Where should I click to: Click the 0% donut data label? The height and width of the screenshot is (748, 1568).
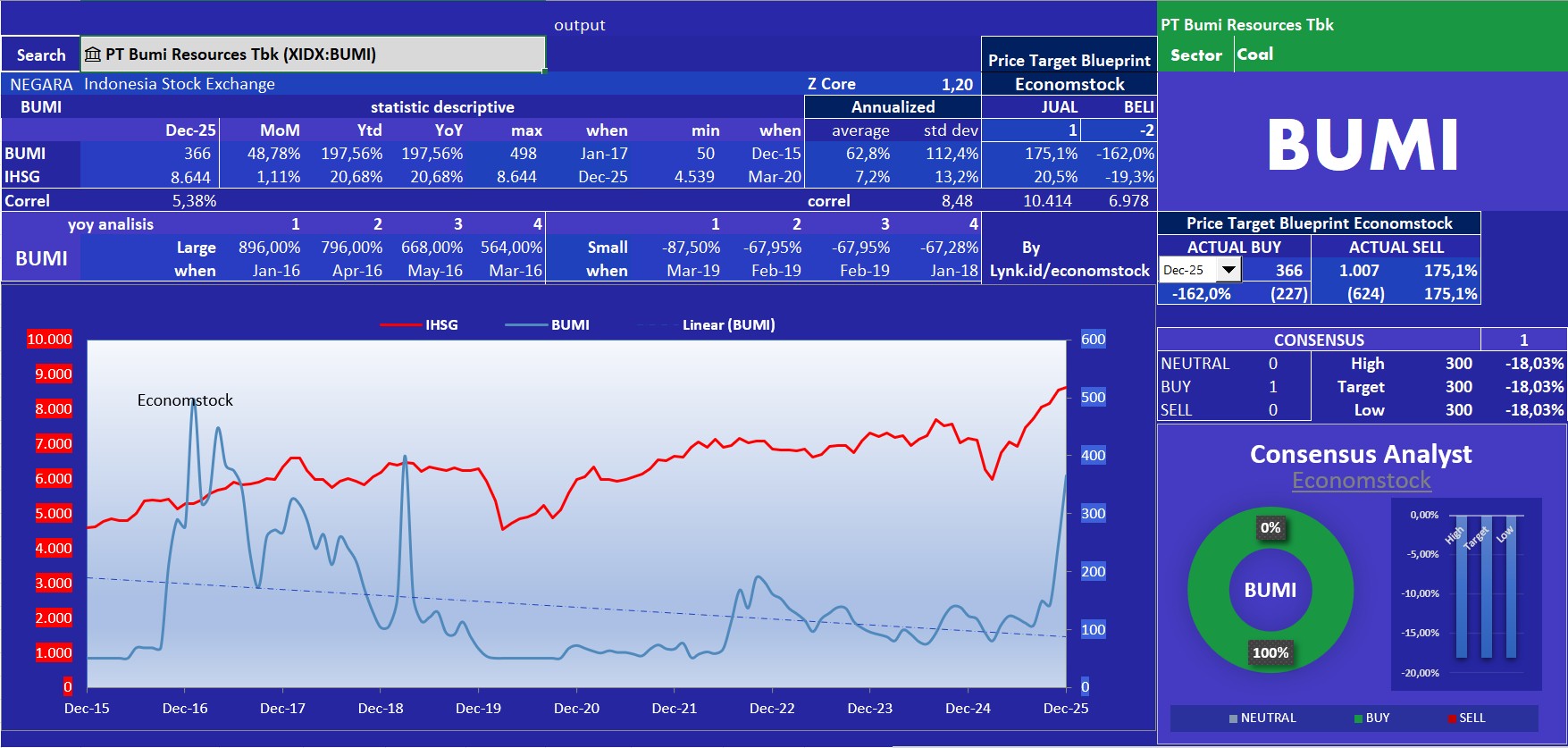pyautogui.click(x=1270, y=528)
